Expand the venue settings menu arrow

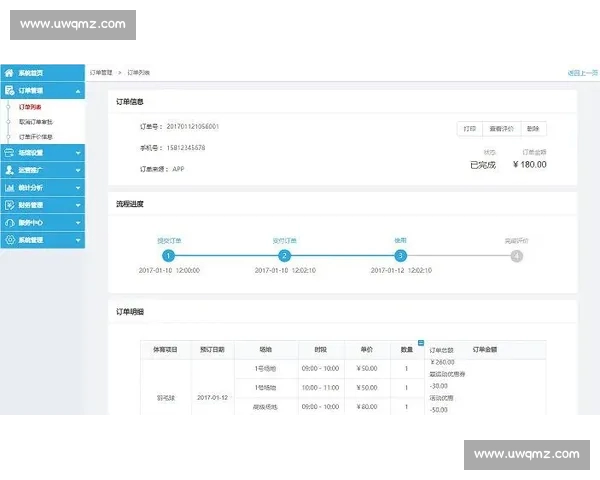pos(78,153)
